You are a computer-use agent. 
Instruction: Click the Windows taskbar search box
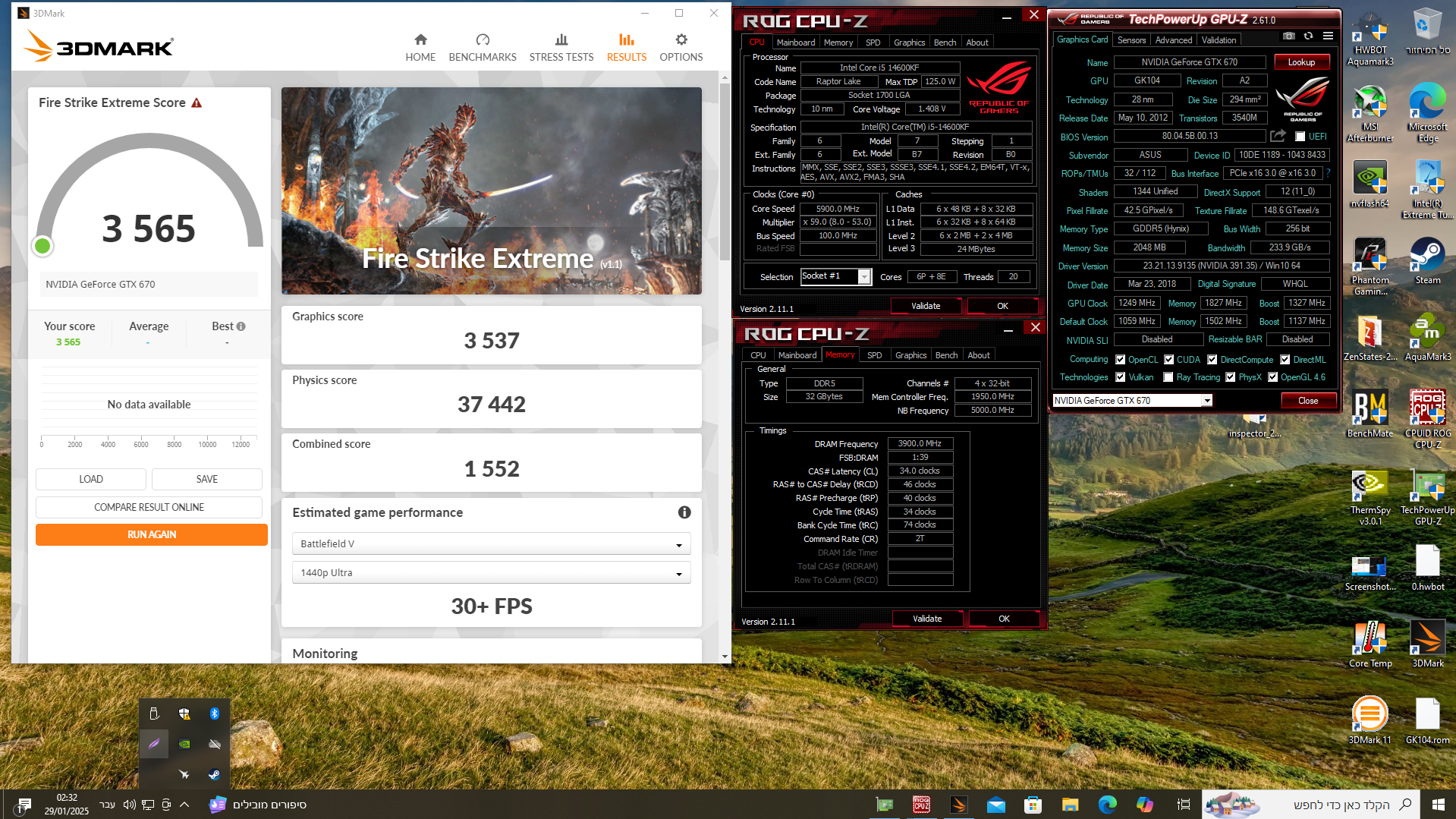coord(1310,805)
